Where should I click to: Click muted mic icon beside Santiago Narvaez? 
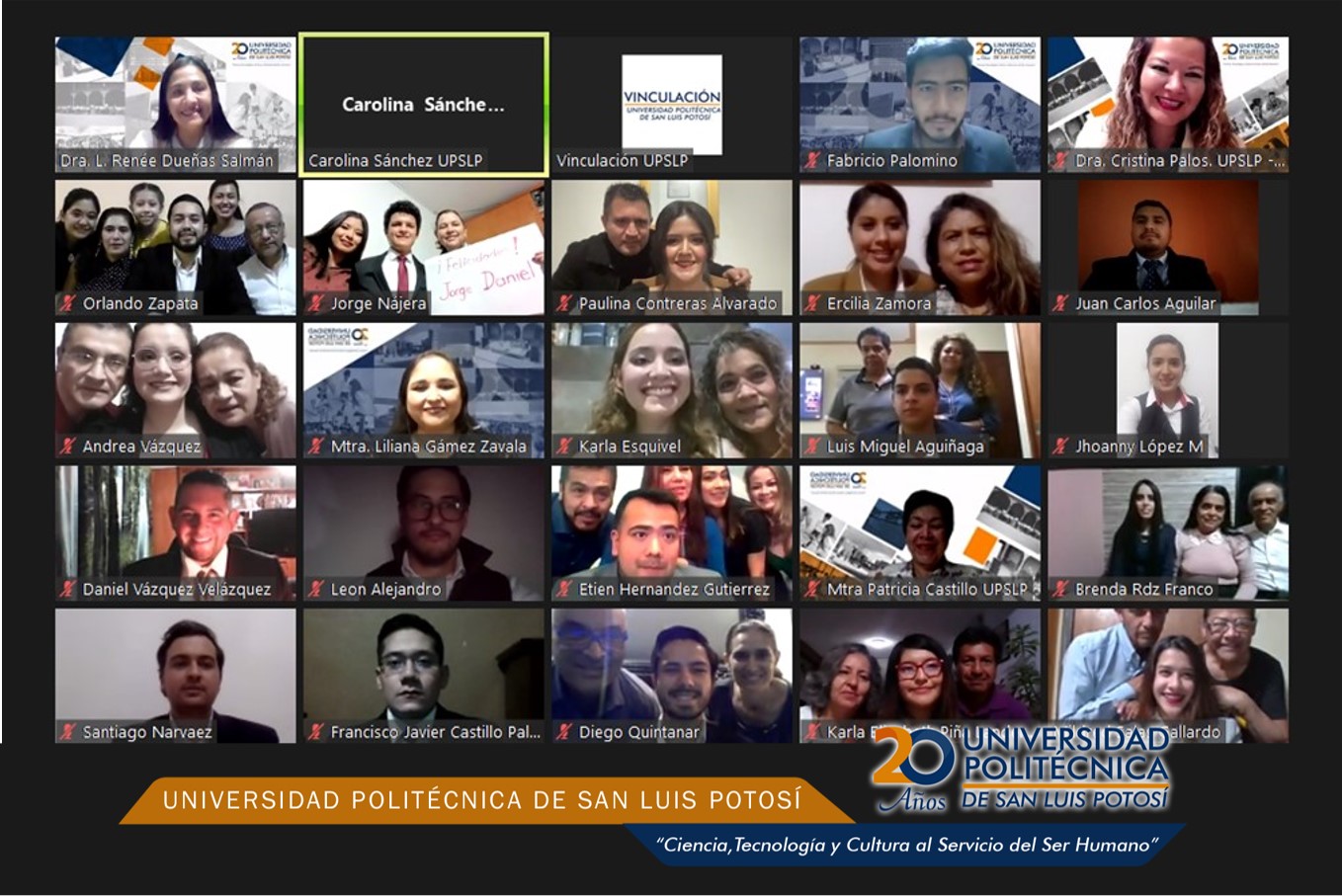[x=68, y=732]
